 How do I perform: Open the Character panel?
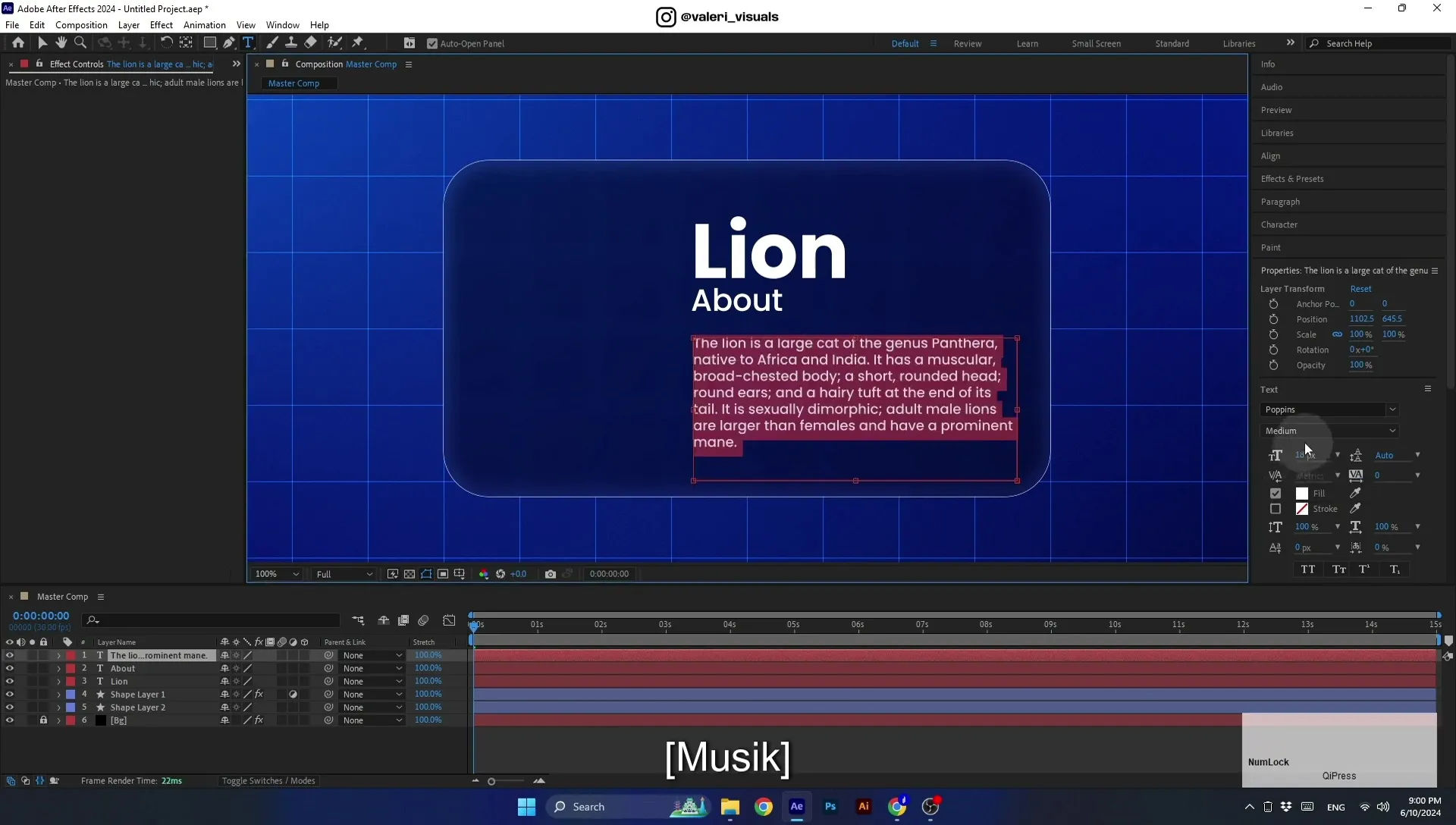coord(1279,224)
